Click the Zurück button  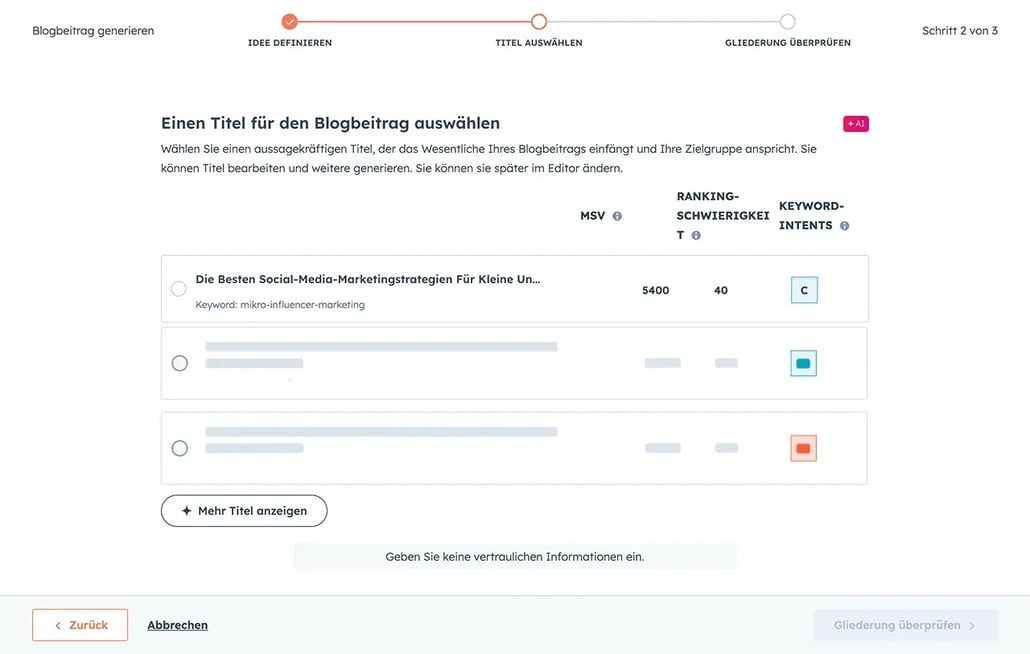tap(80, 625)
